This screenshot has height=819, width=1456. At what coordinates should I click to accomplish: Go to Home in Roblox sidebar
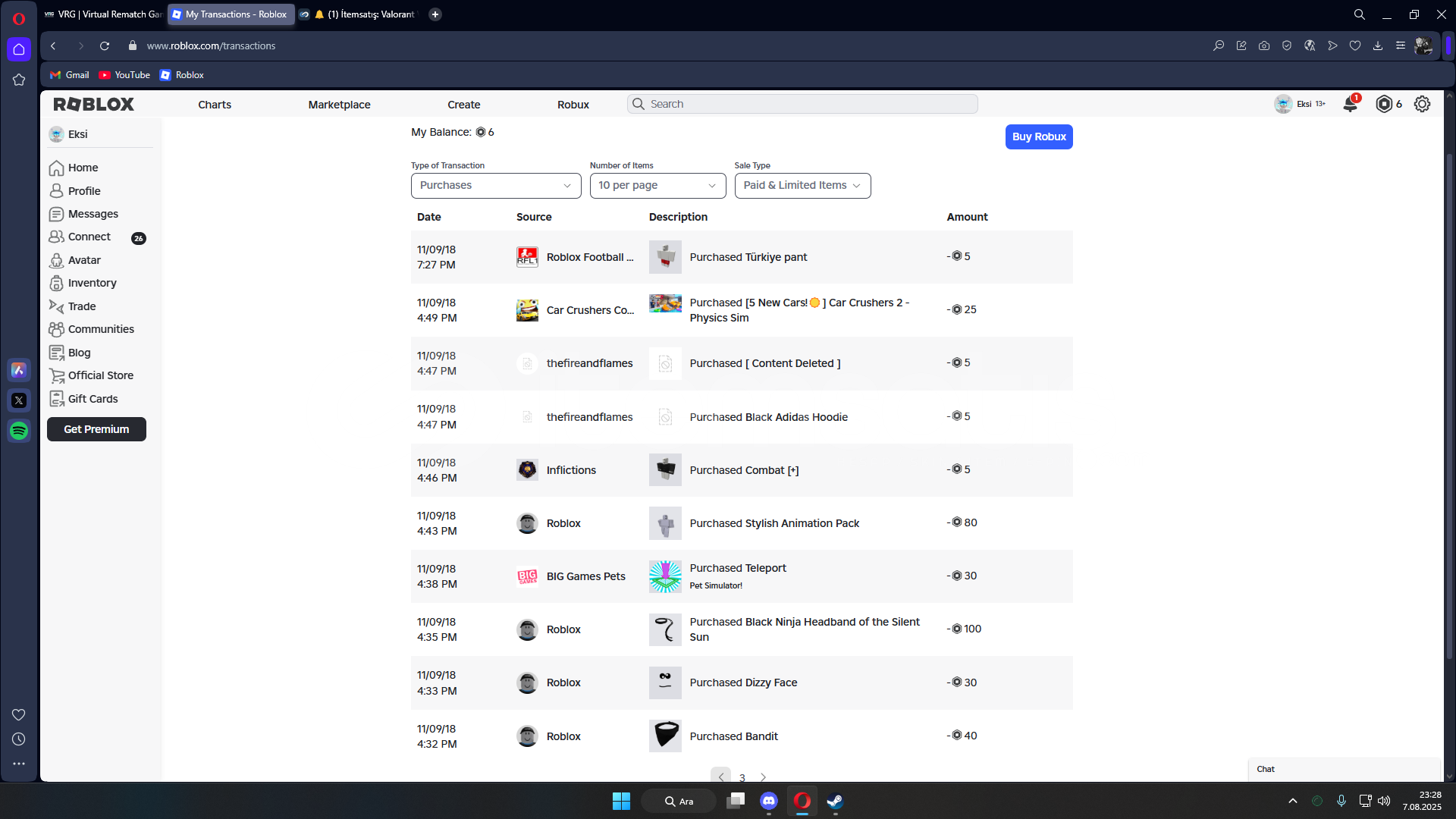(x=74, y=168)
